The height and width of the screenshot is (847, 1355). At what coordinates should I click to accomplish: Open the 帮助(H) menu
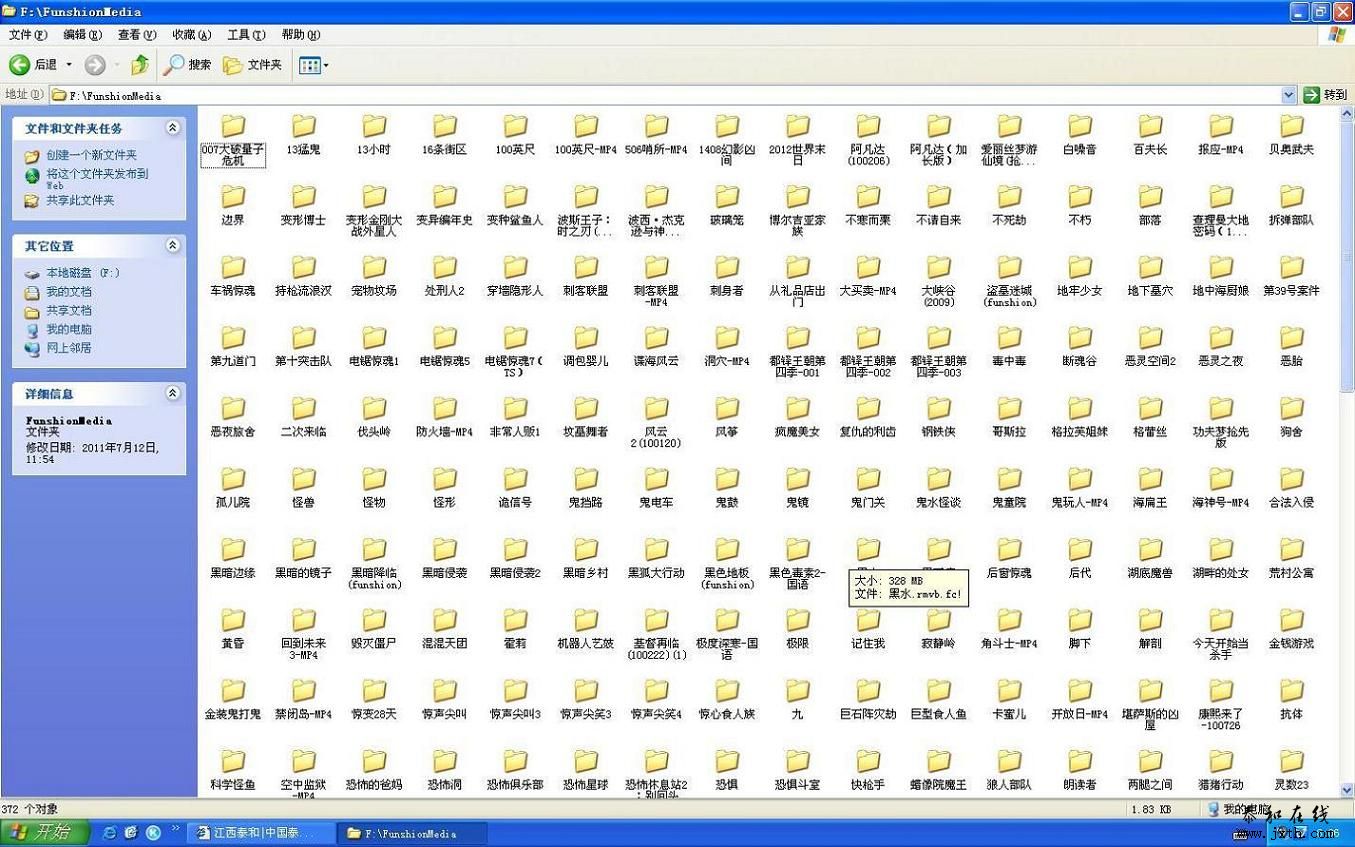pyautogui.click(x=300, y=34)
